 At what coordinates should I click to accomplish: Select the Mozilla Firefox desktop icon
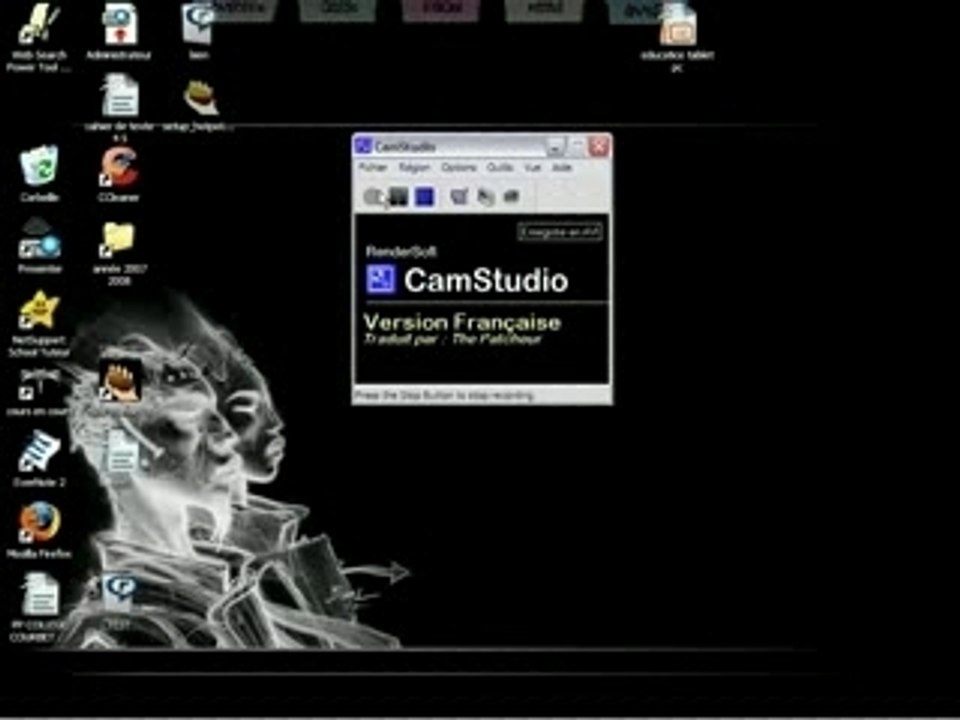point(39,529)
